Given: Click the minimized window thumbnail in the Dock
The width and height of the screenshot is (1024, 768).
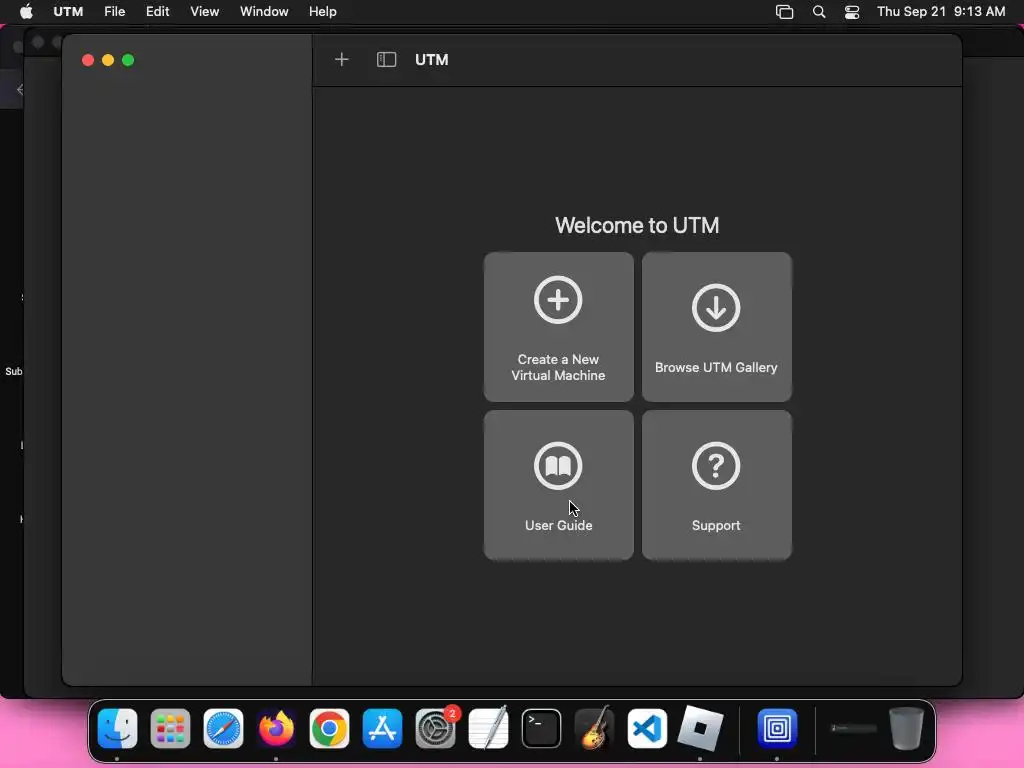Looking at the screenshot, I should (x=854, y=728).
